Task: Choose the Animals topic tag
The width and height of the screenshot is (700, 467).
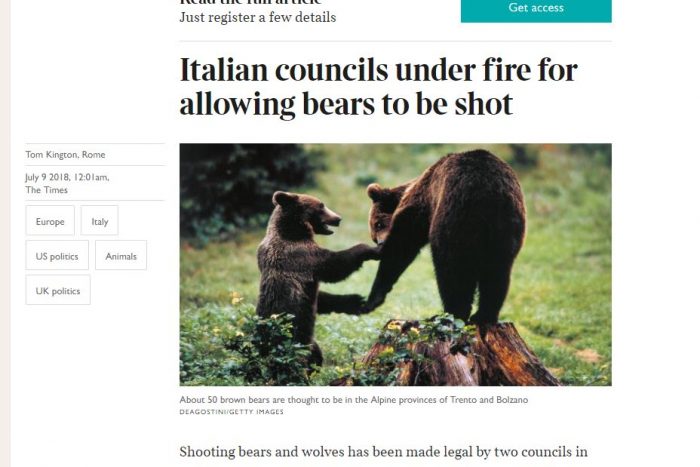Action: point(121,255)
